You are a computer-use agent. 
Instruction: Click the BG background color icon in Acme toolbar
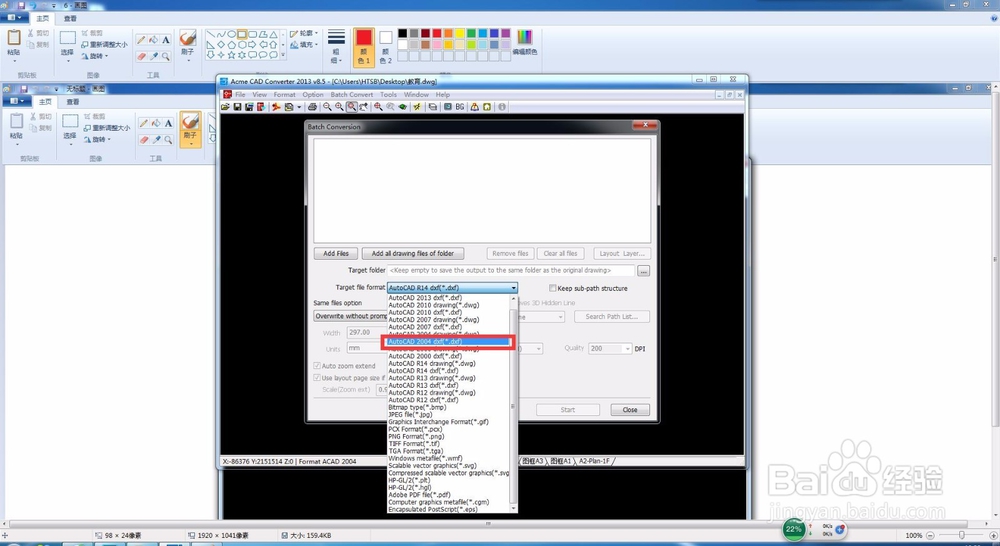(460, 107)
